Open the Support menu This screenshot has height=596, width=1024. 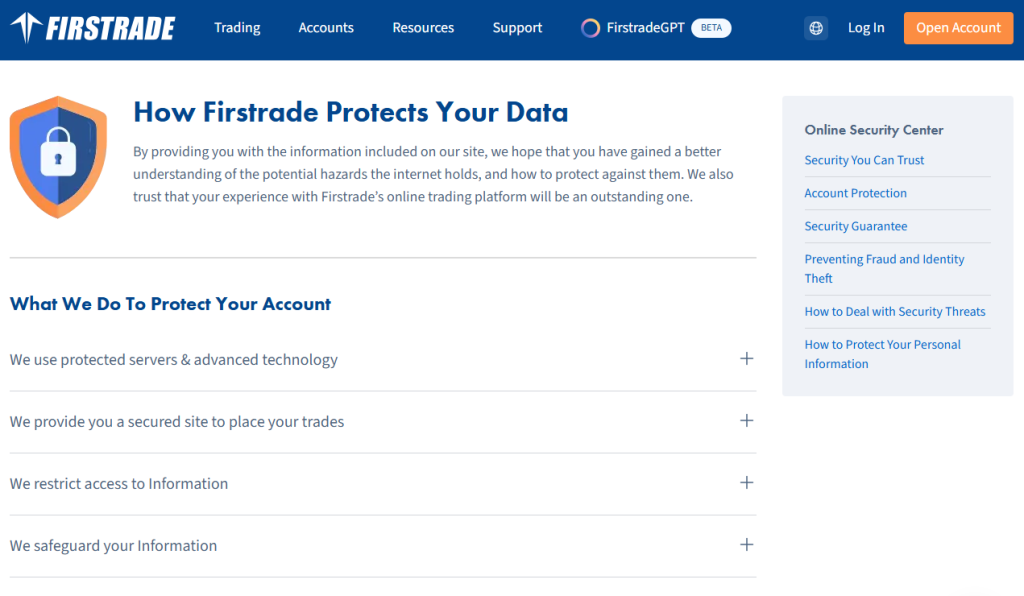point(517,28)
